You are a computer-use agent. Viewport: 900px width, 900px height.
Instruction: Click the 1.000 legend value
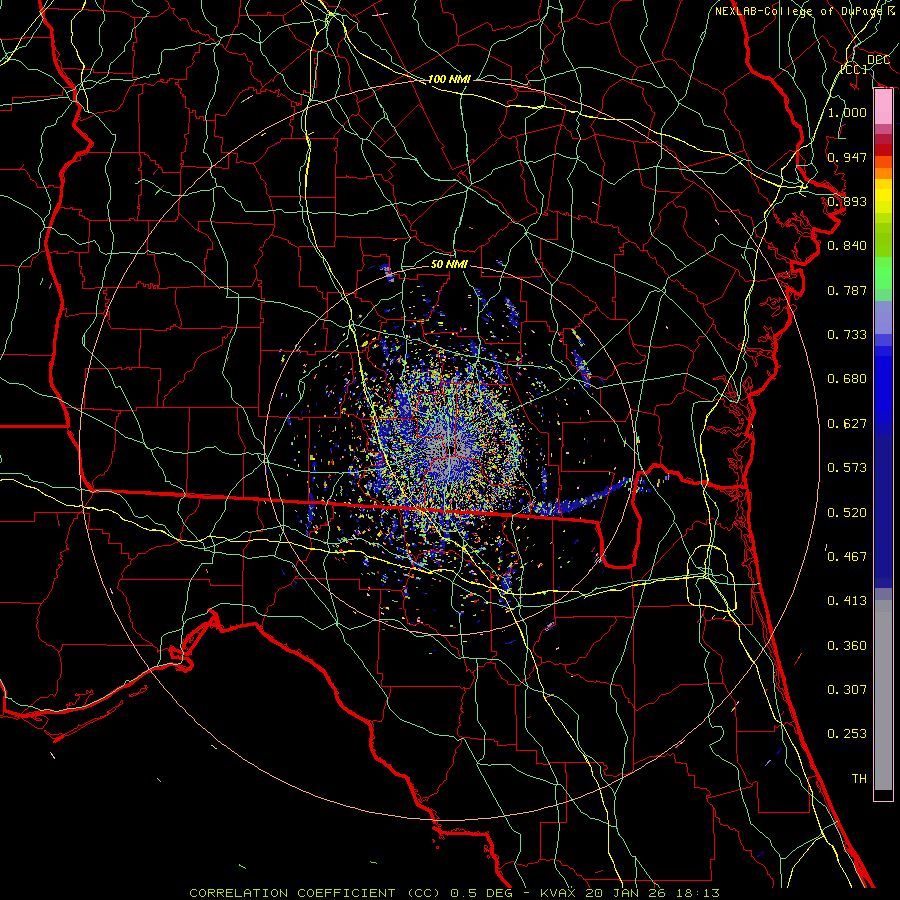coord(847,112)
